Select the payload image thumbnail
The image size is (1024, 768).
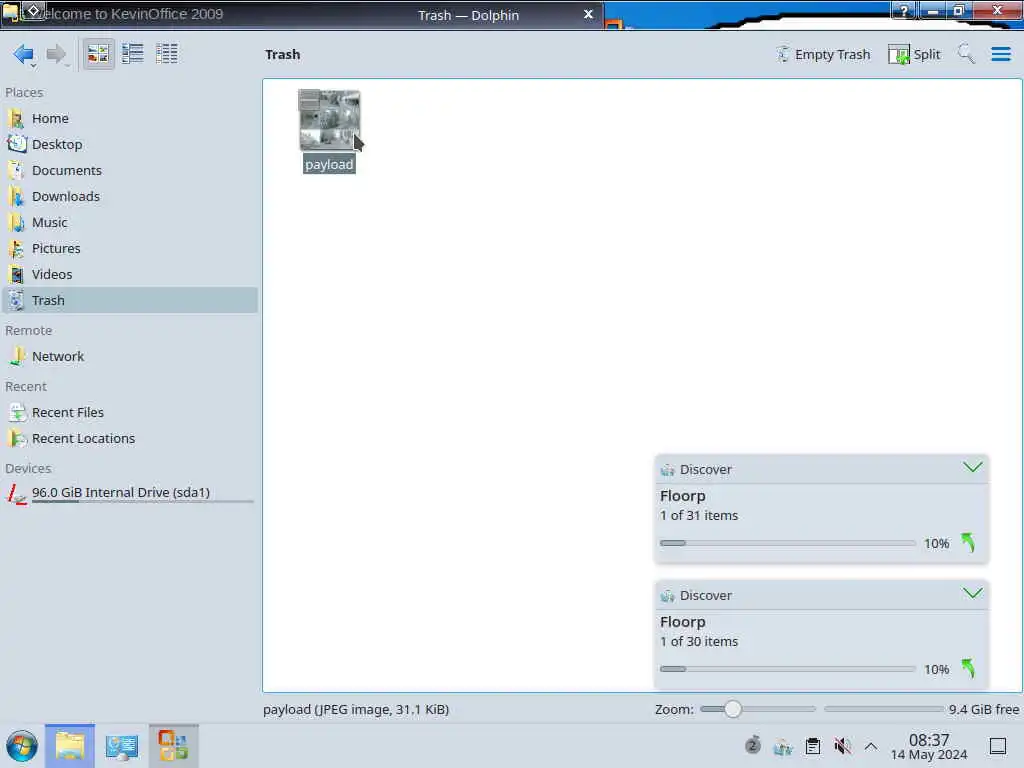[x=329, y=120]
